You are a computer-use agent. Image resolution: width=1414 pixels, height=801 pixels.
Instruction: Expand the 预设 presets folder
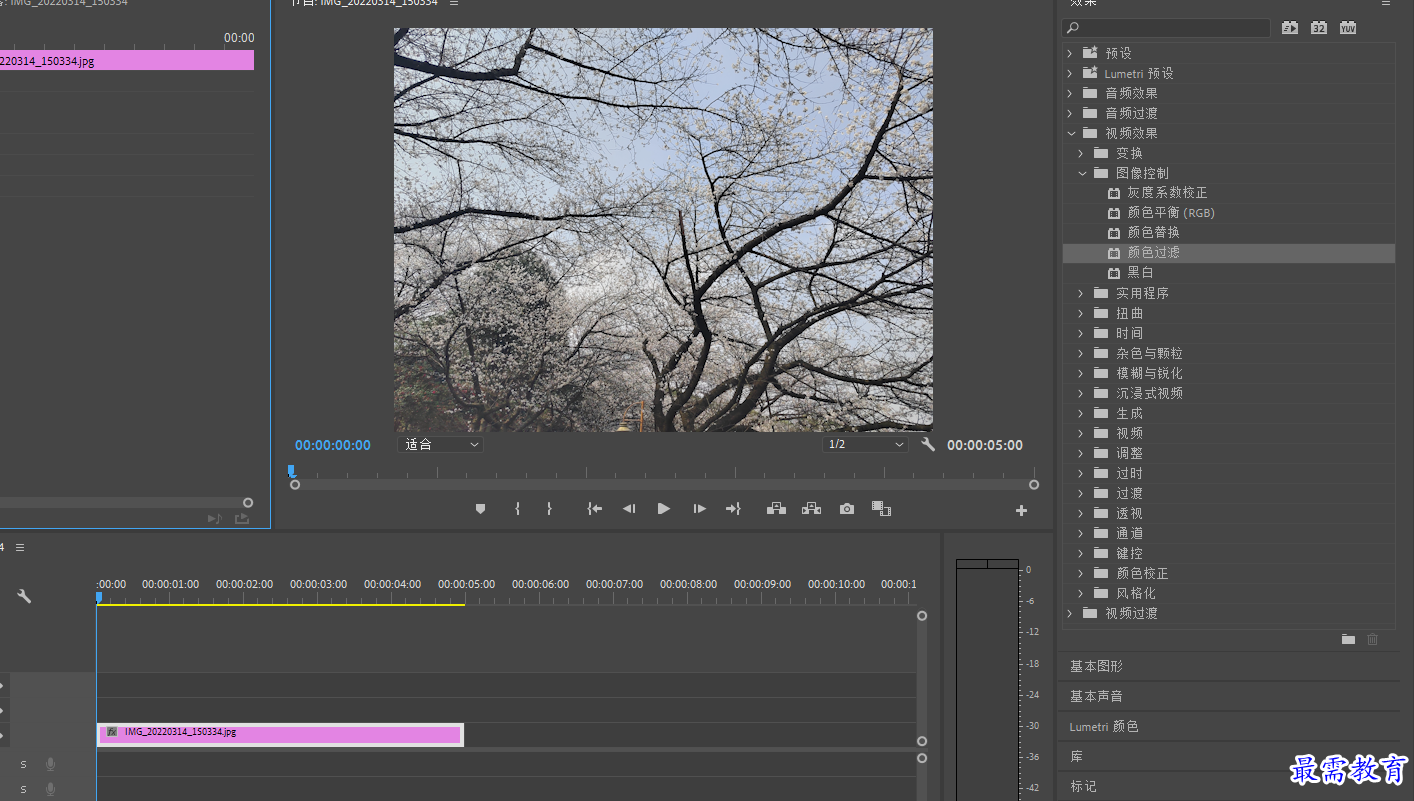click(1069, 53)
